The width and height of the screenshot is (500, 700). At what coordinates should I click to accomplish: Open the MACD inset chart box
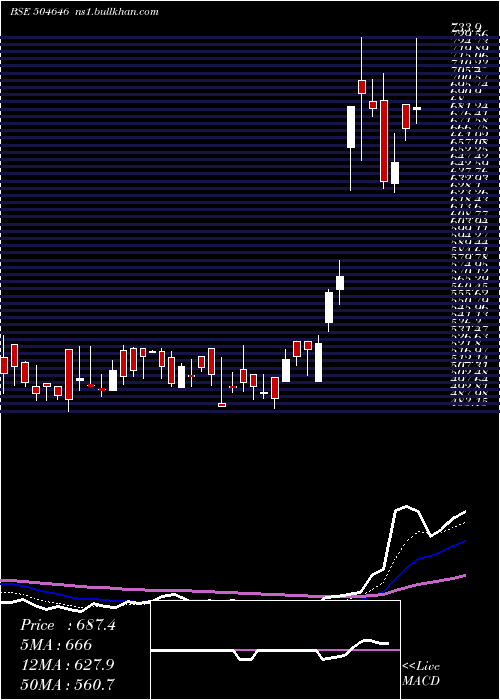(275, 650)
